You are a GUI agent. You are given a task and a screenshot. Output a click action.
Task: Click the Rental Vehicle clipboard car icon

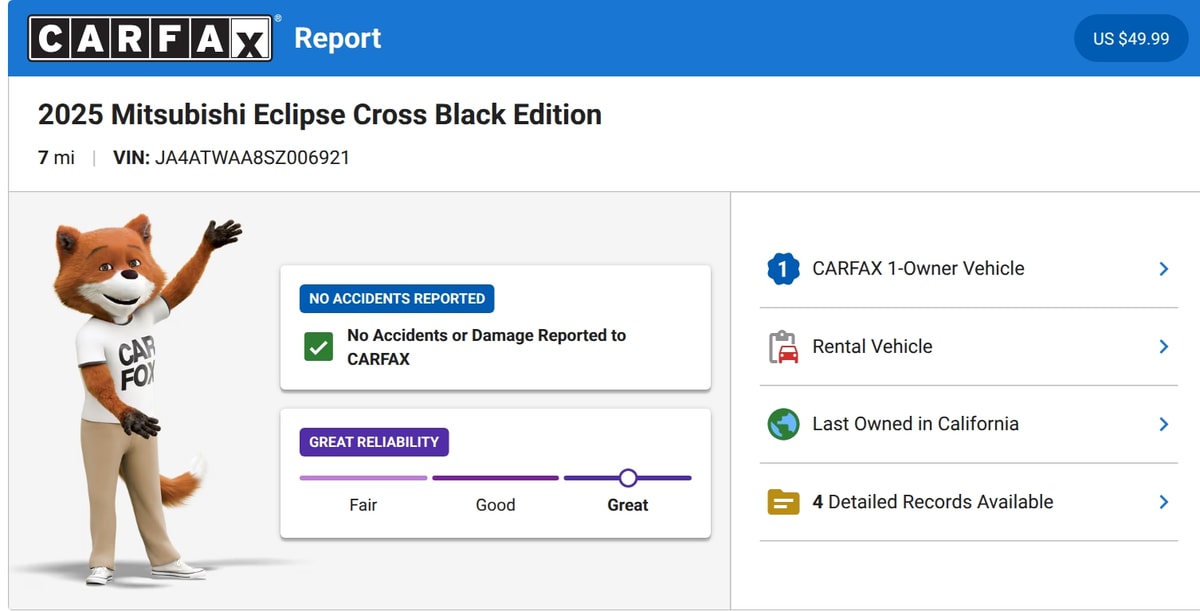tap(783, 347)
